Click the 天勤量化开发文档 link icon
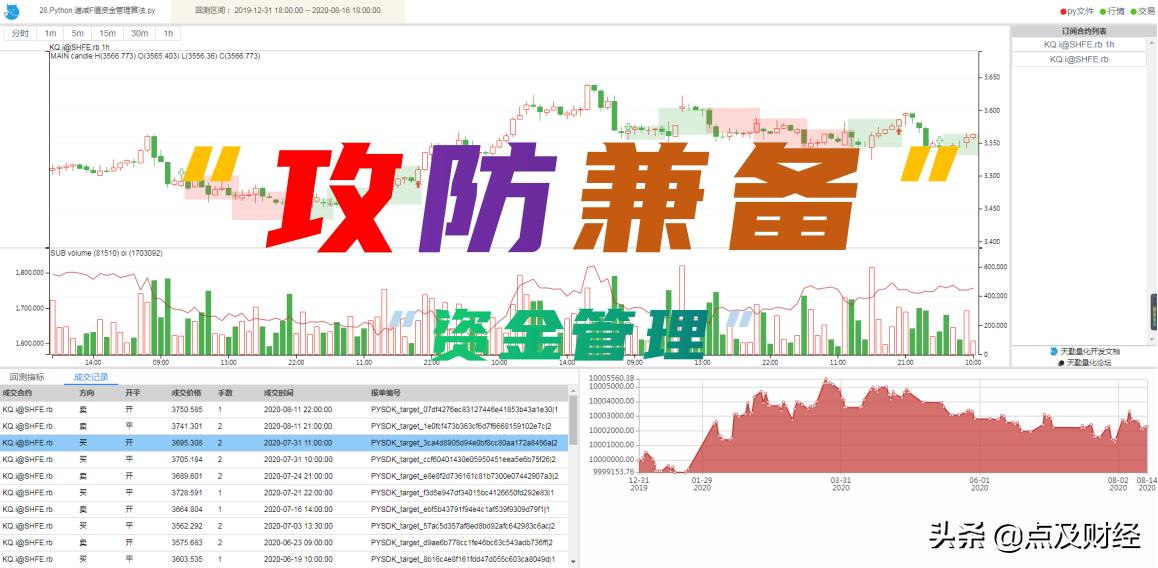Image resolution: width=1158 pixels, height=568 pixels. click(x=1053, y=352)
